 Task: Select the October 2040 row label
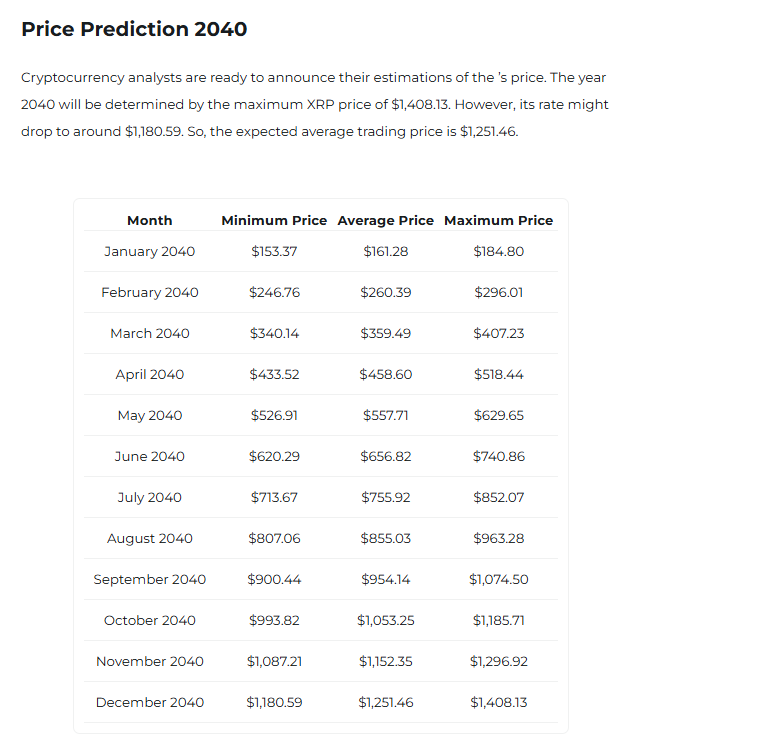coord(150,620)
